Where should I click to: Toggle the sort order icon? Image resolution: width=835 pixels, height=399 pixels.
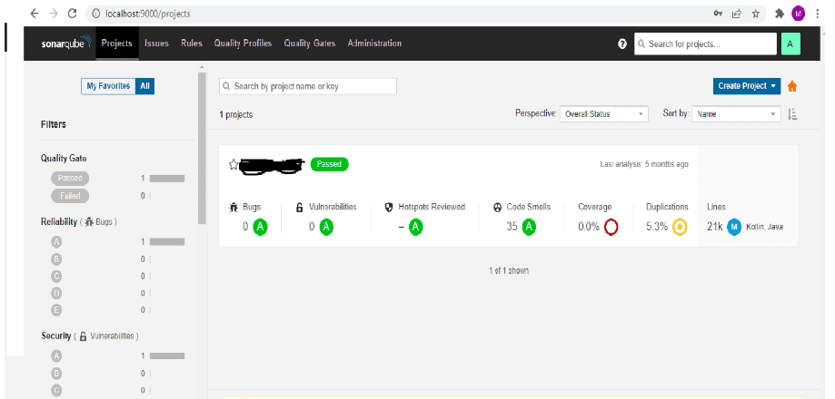coord(792,114)
